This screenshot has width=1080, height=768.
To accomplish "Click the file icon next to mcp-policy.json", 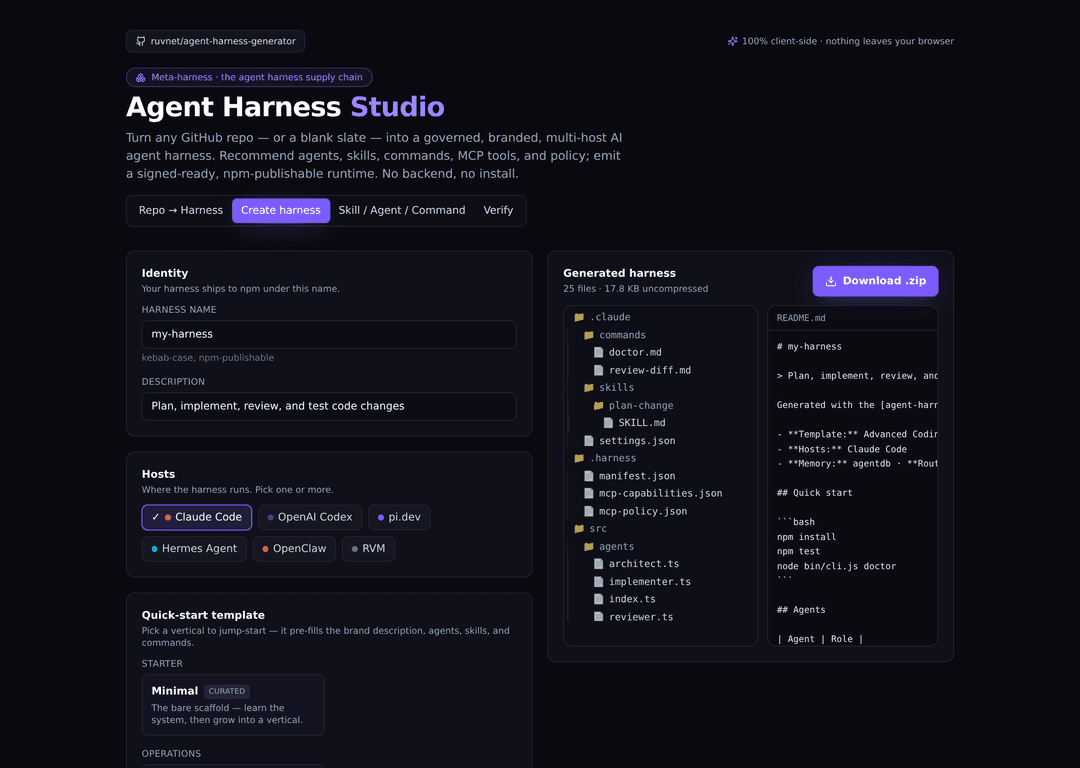I will click(589, 512).
